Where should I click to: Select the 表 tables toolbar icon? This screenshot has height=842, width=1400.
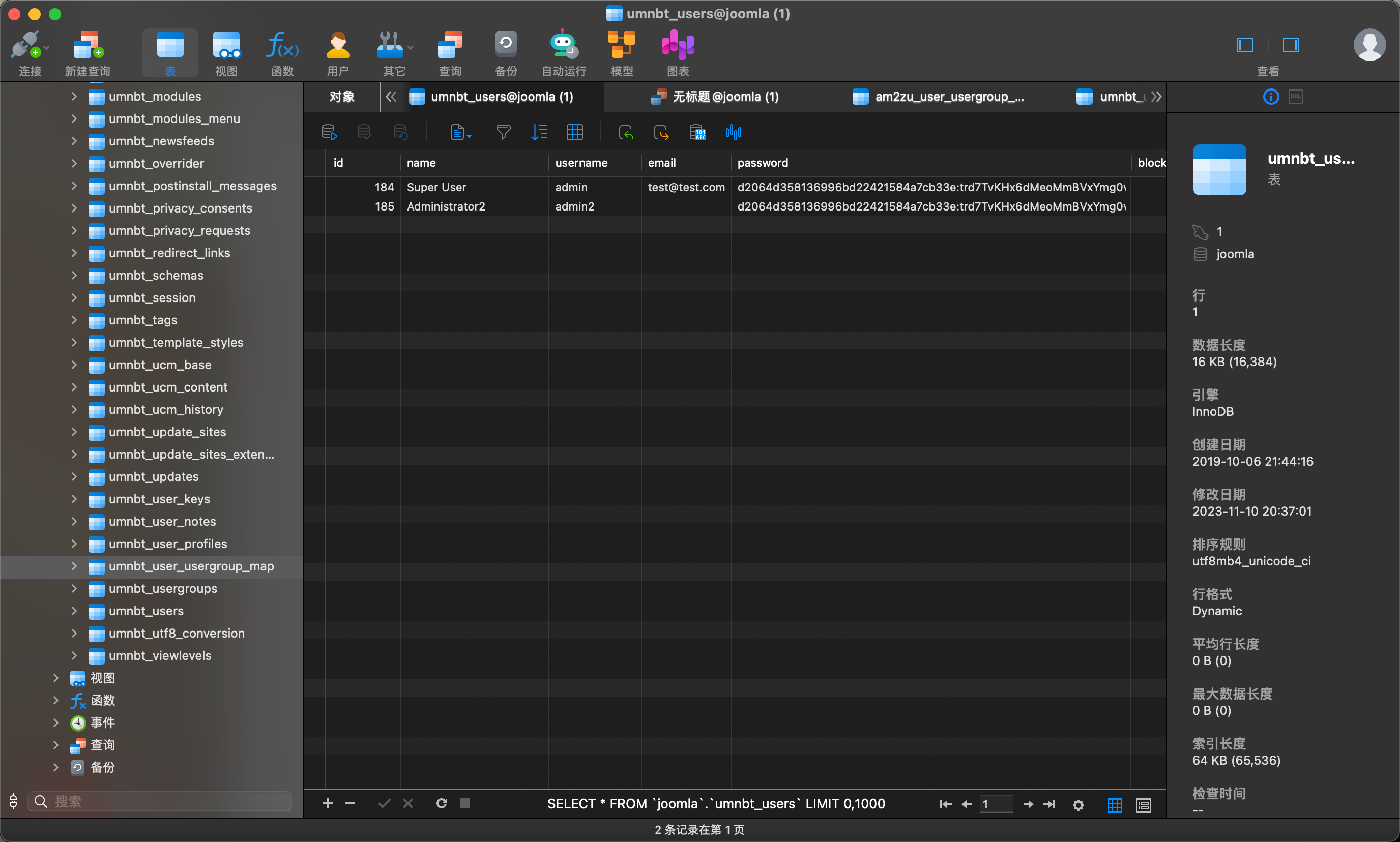click(170, 53)
